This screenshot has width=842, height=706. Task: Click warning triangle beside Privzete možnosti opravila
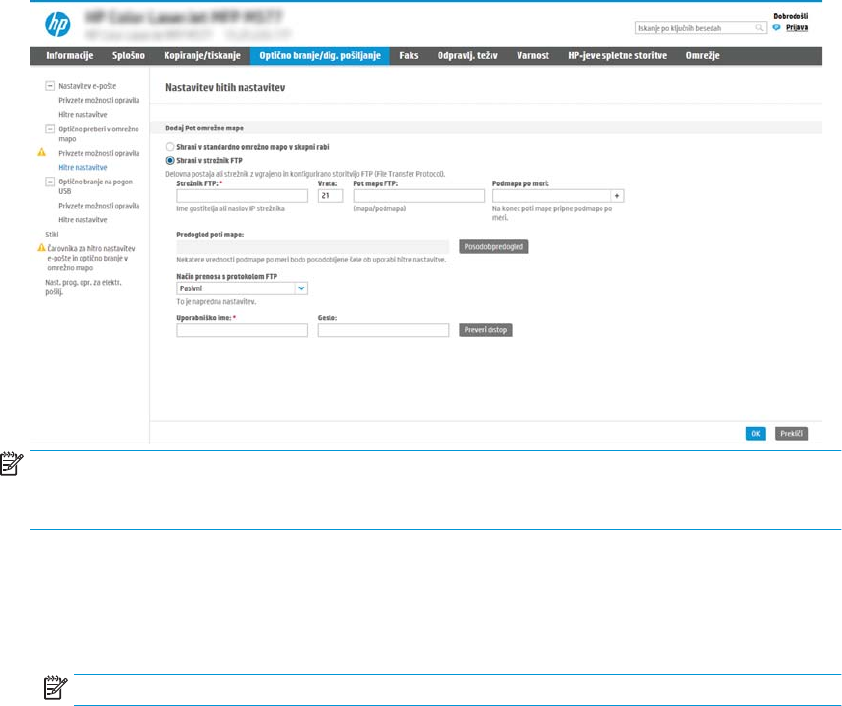(x=43, y=154)
